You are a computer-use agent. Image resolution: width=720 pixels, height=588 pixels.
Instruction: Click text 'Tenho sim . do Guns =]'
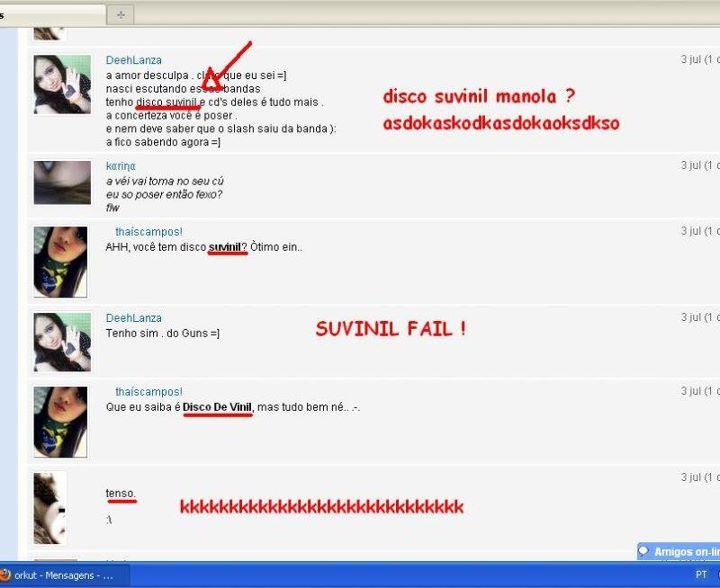pyautogui.click(x=163, y=333)
